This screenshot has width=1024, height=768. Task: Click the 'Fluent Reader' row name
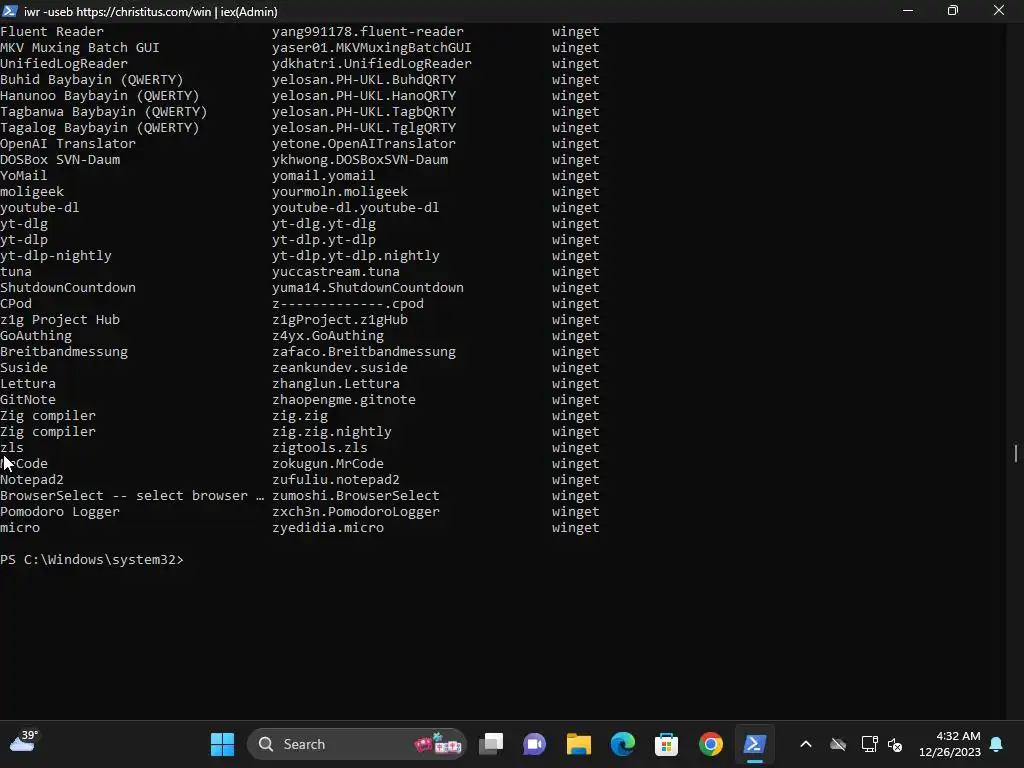click(52, 31)
